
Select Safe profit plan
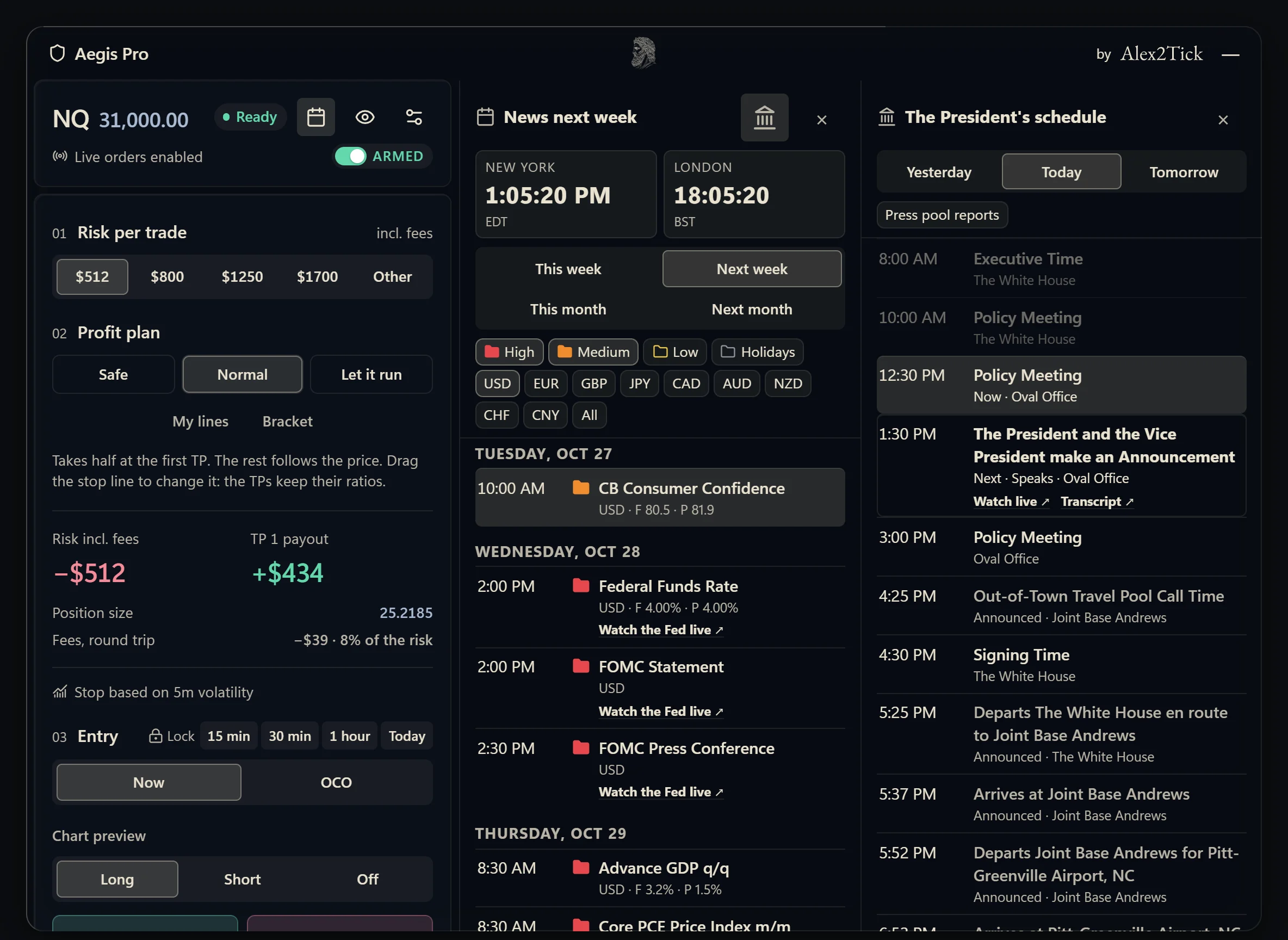[113, 374]
